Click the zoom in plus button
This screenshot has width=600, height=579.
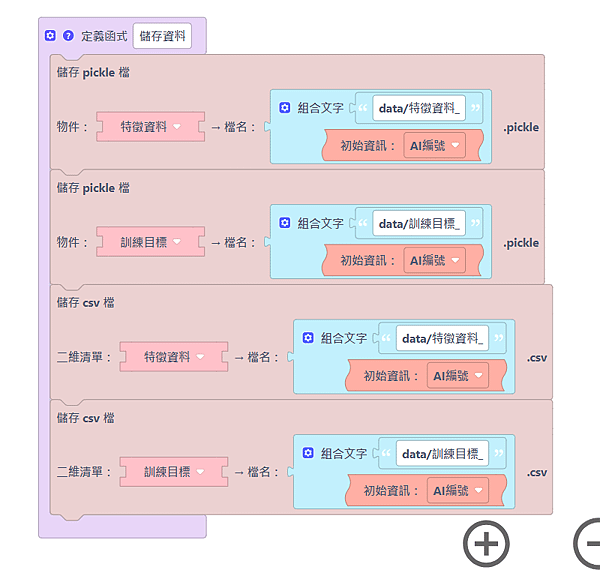tap(486, 543)
